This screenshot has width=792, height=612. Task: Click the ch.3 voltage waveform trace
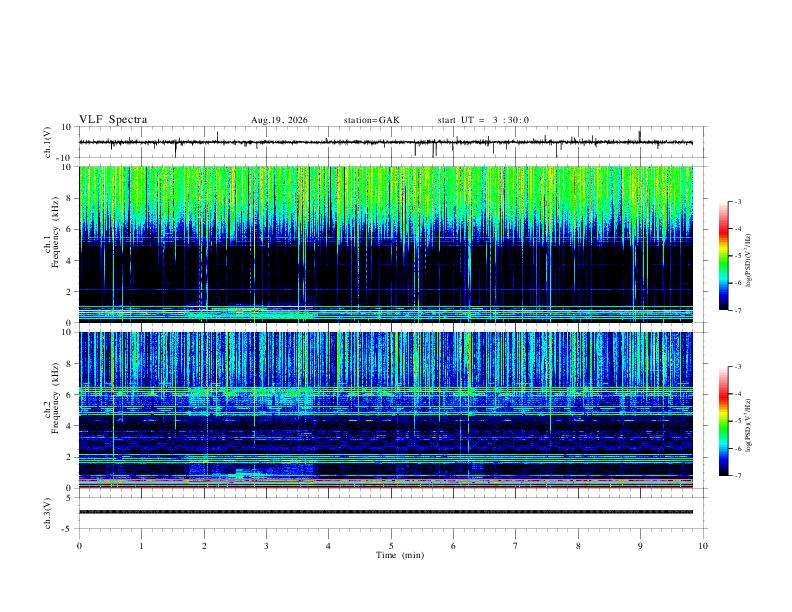tap(386, 512)
